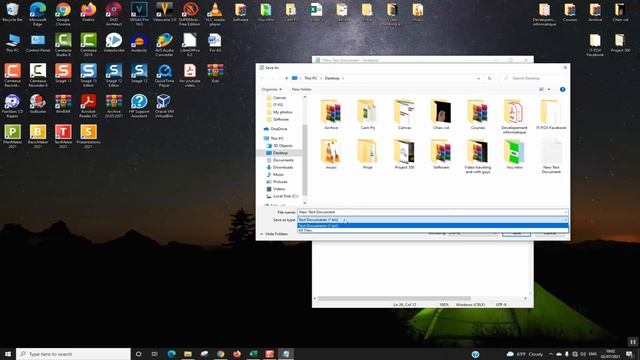Viewport: 640px width, 360px height.
Task: Launch the QuickTime Player desktop shortcut
Action: tap(164, 75)
